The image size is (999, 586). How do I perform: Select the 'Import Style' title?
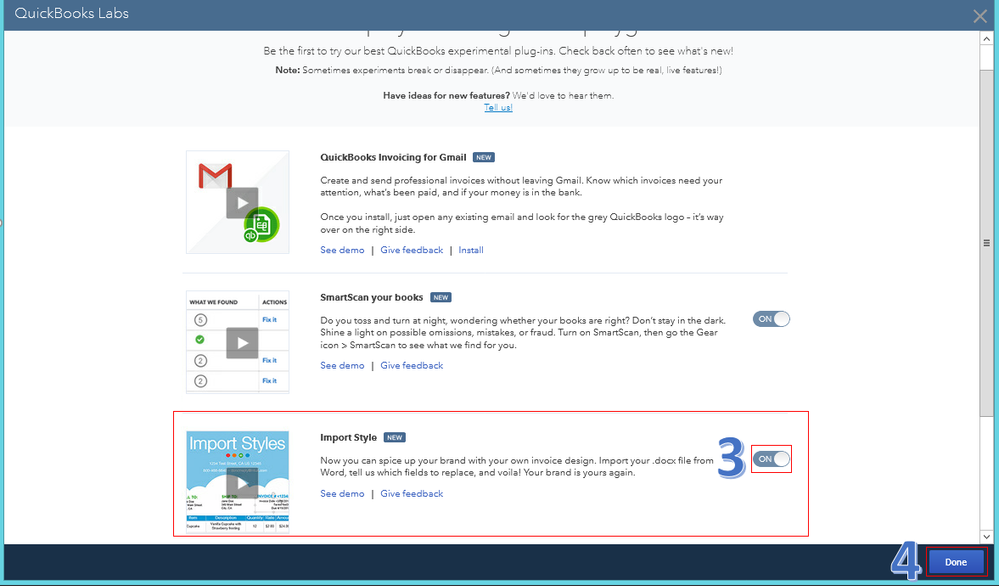coord(349,438)
